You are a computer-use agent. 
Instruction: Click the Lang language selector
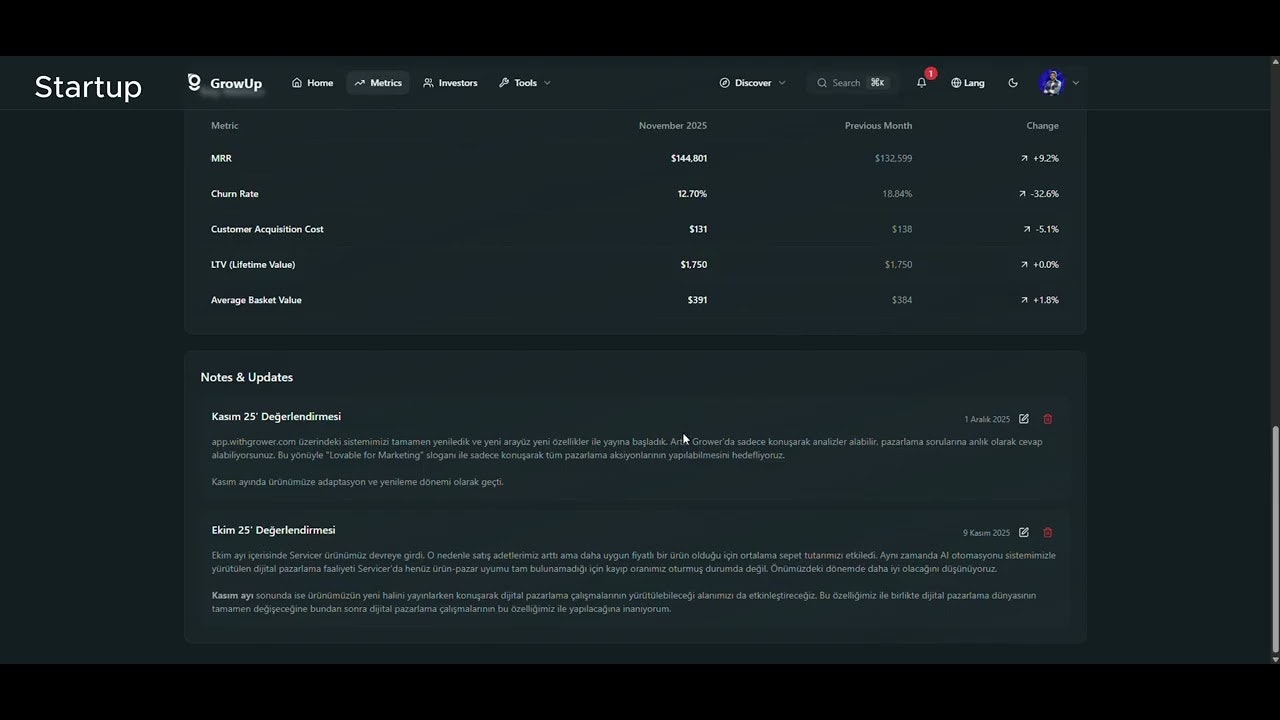click(968, 83)
